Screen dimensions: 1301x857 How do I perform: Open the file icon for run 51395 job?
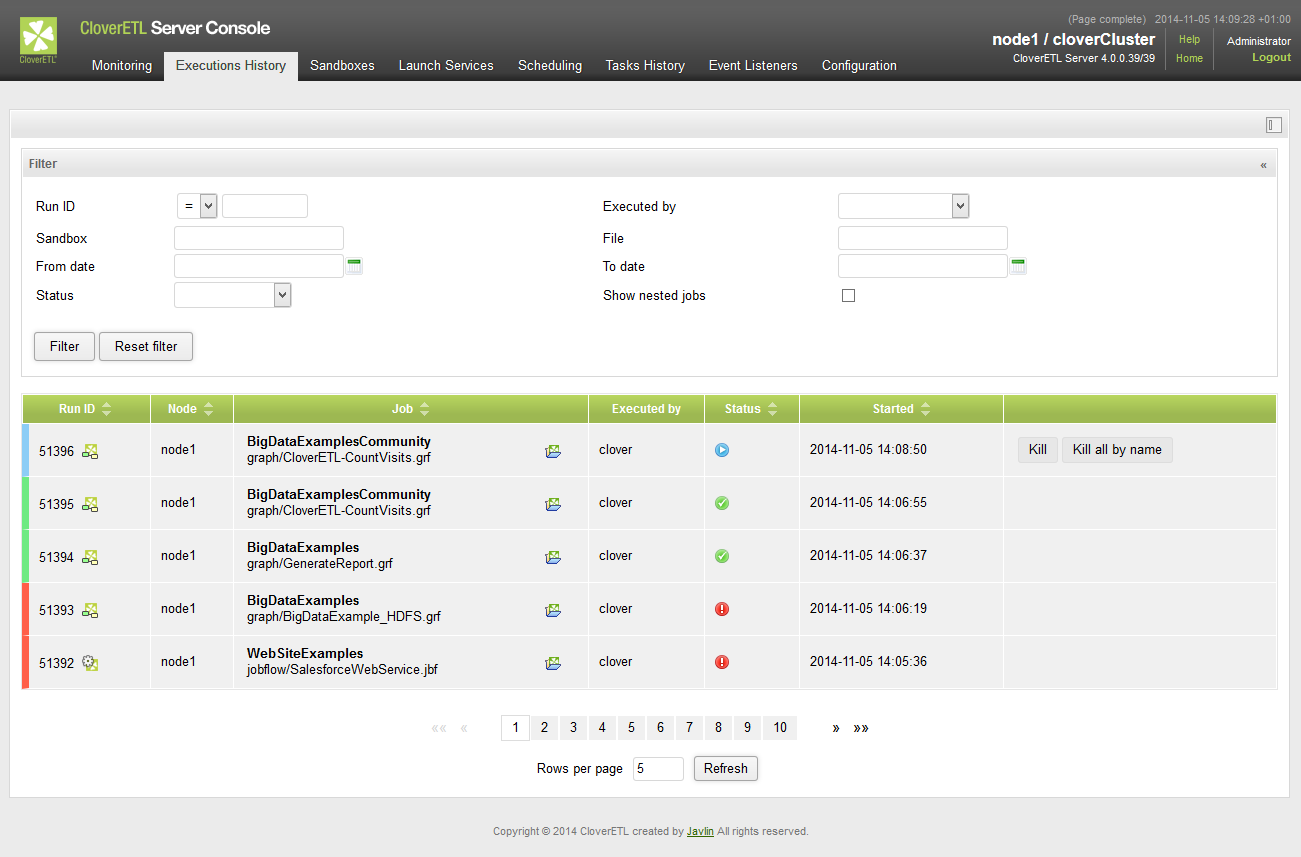coord(553,504)
